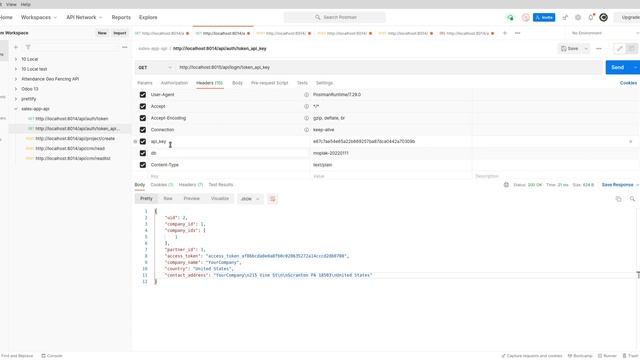This screenshot has height=360, width=640.
Task: Expand the 10 Local collection
Action: click(16, 59)
